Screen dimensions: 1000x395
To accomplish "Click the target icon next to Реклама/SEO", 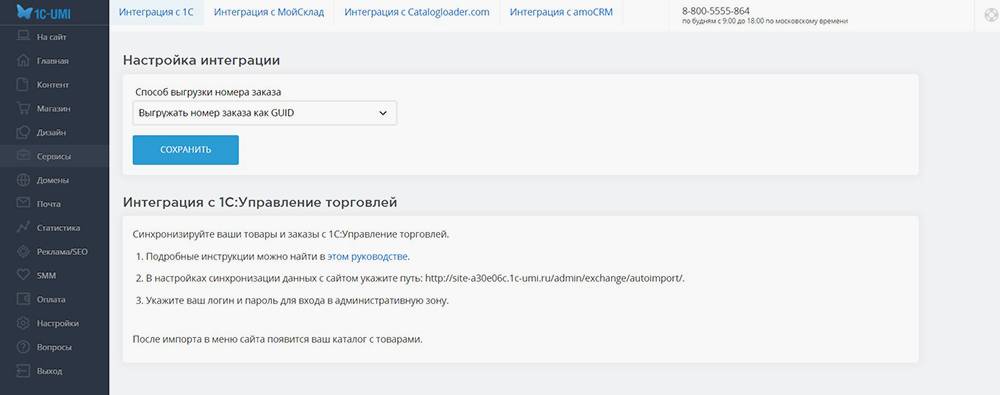I will click(24, 251).
